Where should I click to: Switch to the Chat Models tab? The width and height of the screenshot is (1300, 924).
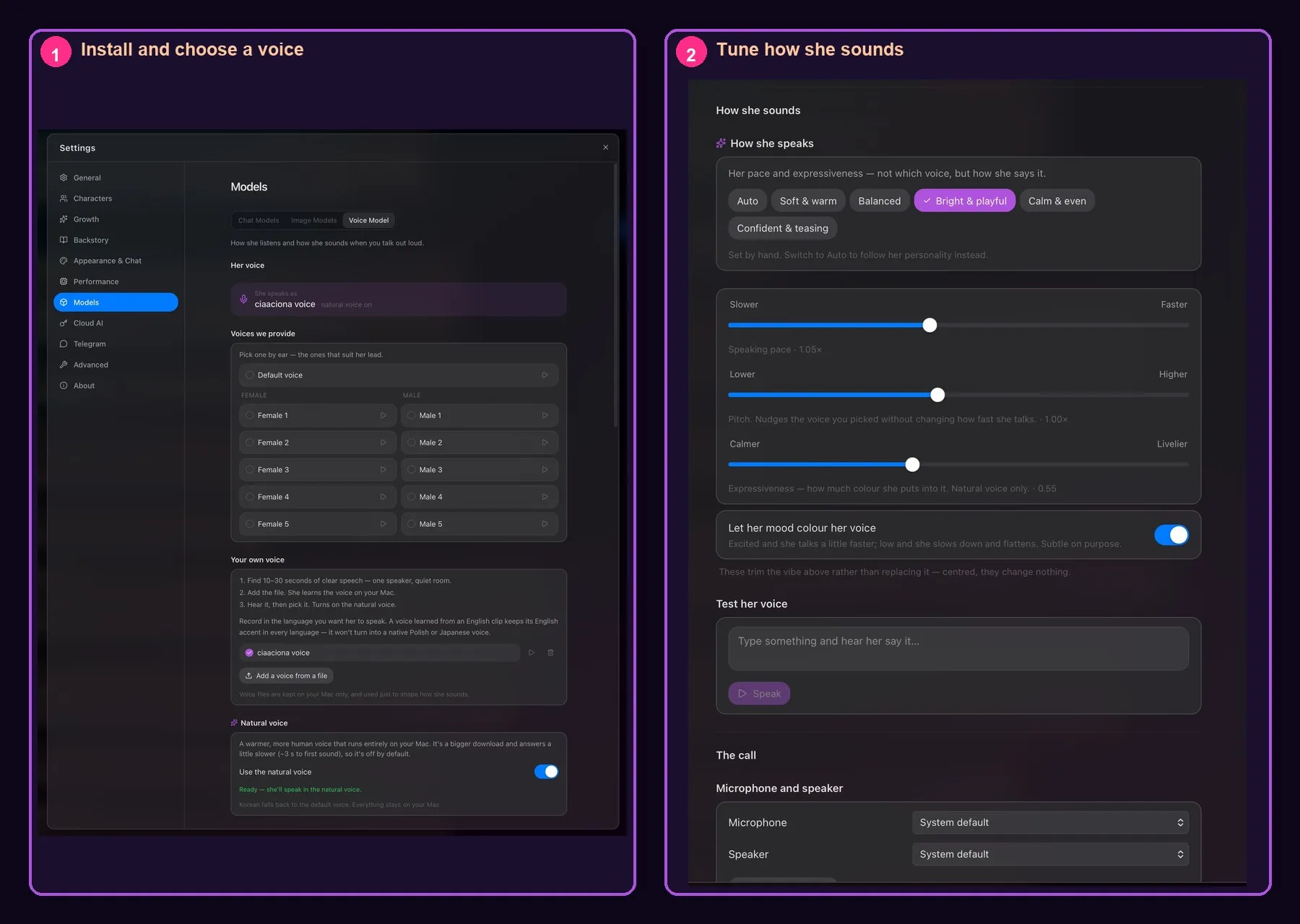click(x=259, y=221)
